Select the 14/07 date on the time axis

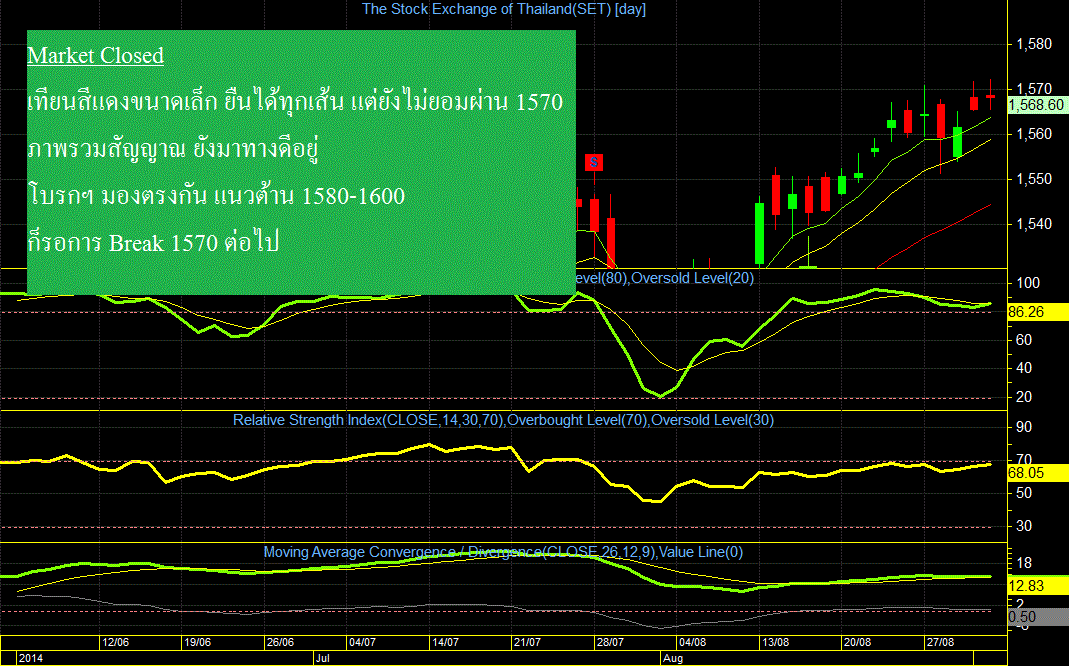coord(445,642)
